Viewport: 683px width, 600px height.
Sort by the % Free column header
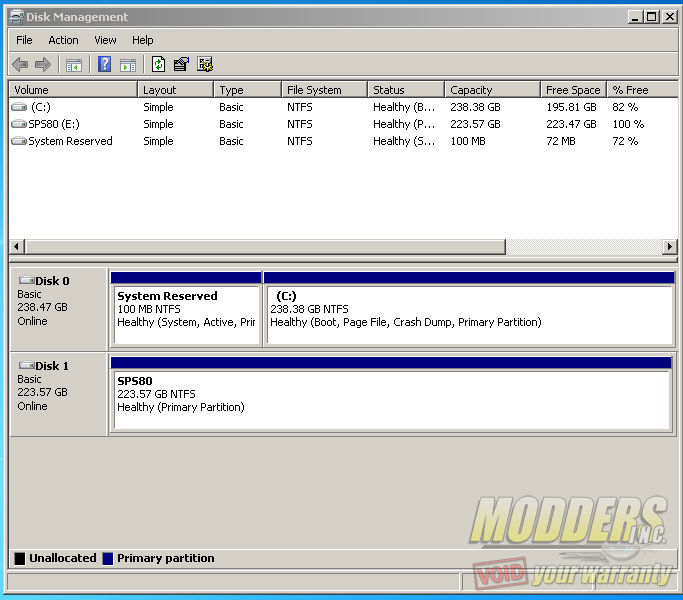(642, 90)
